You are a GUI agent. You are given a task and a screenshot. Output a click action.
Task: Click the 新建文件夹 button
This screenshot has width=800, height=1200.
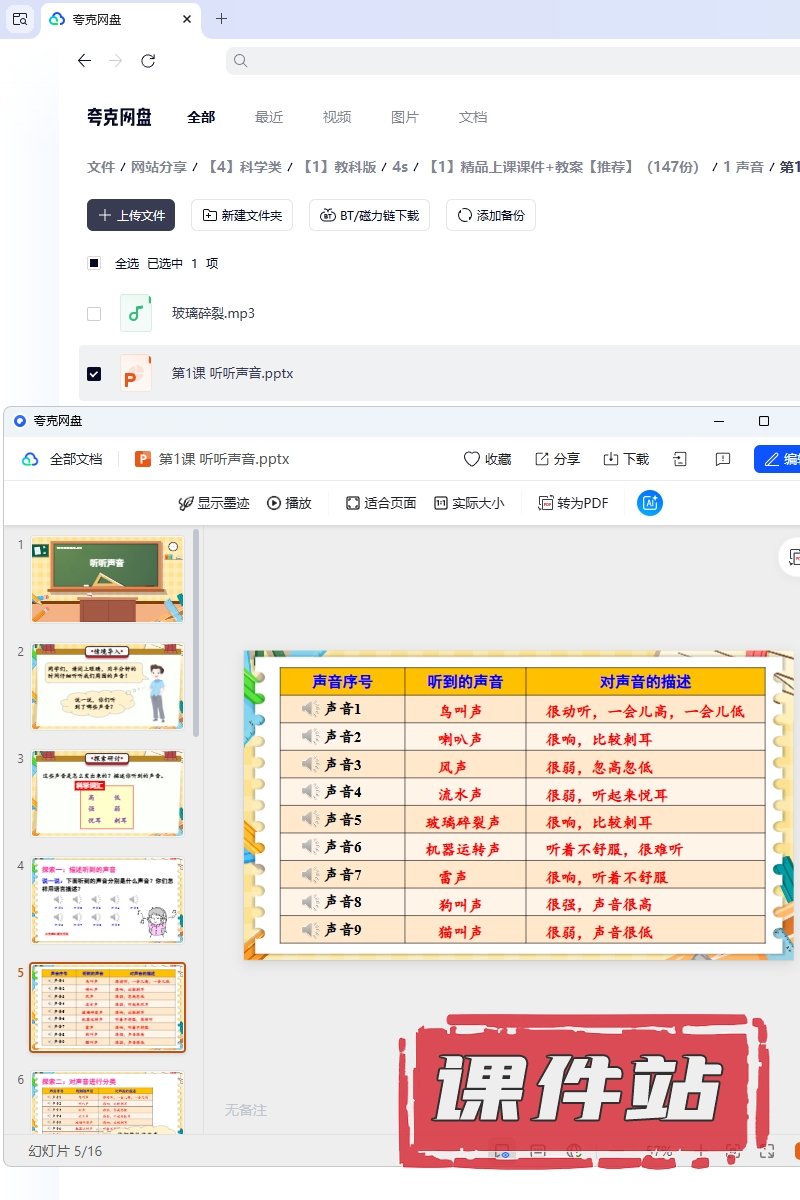242,215
